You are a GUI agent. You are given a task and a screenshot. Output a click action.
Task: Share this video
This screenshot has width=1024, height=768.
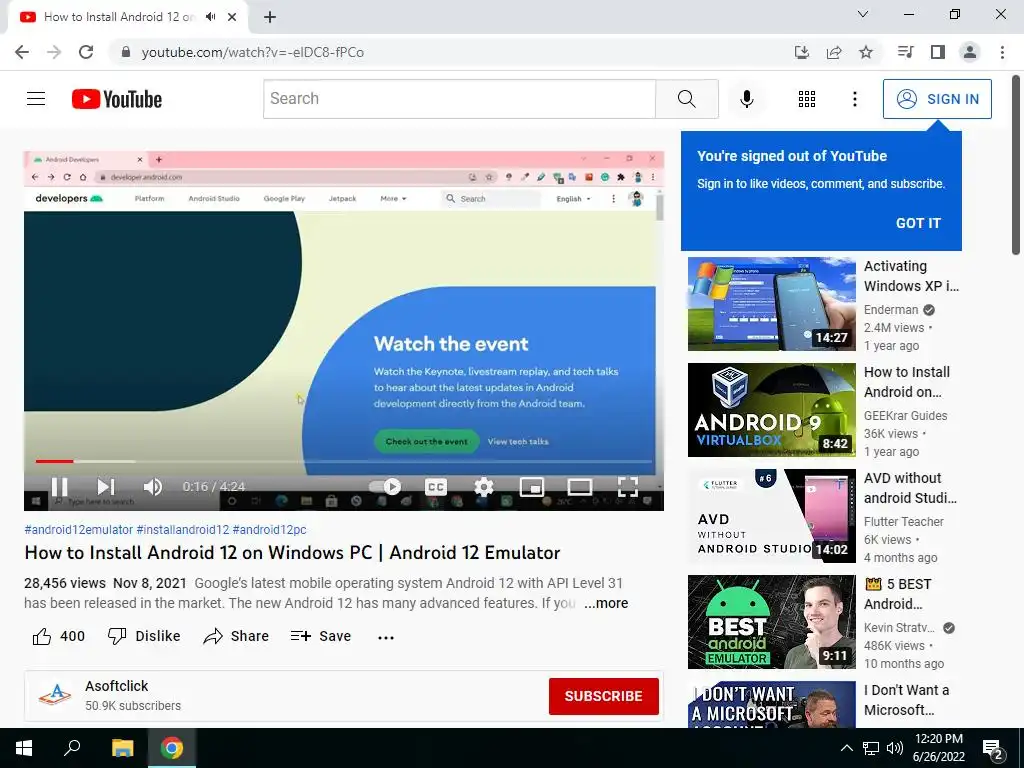(x=236, y=636)
